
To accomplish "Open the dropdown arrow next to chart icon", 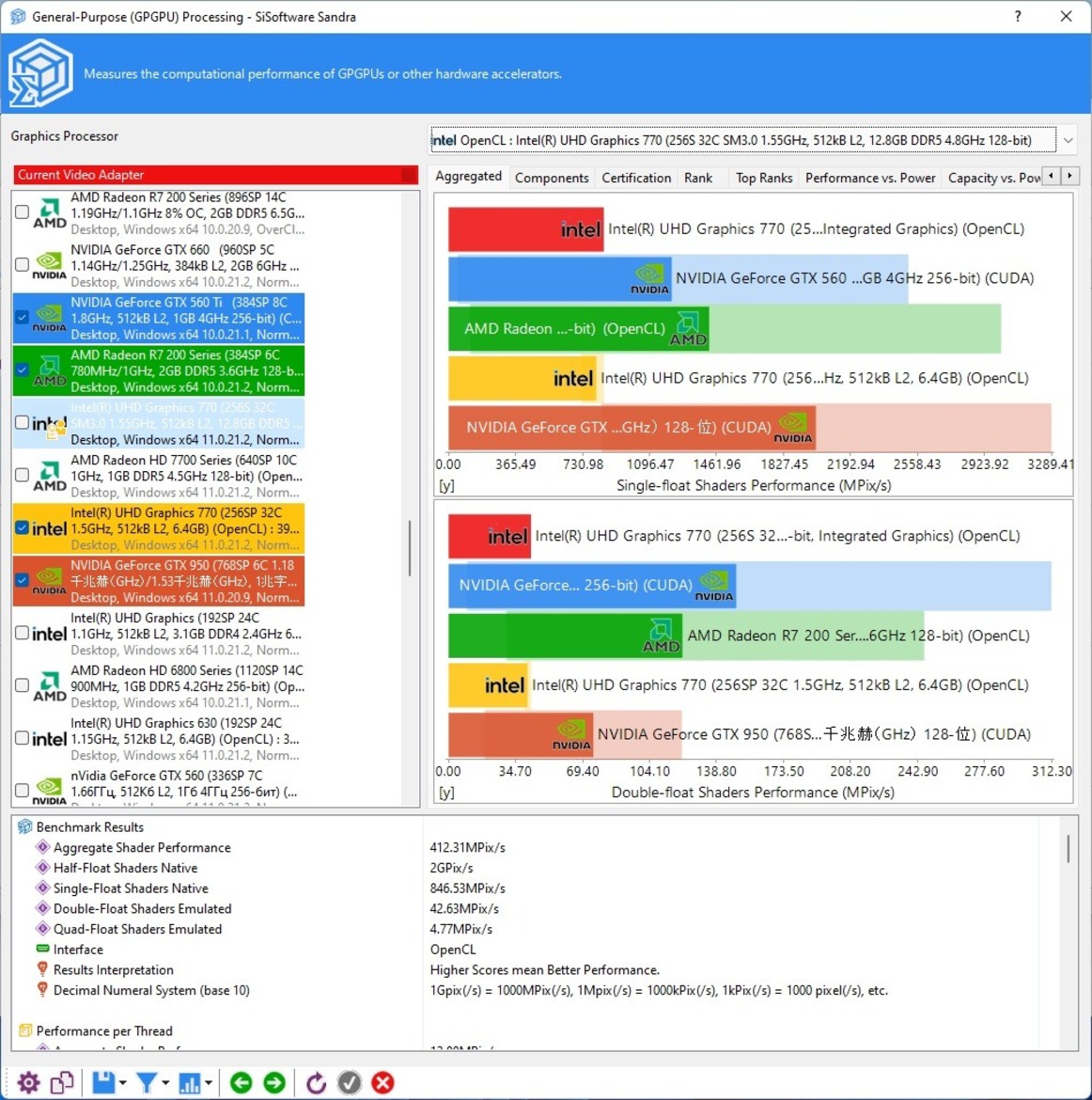I will pyautogui.click(x=209, y=1082).
